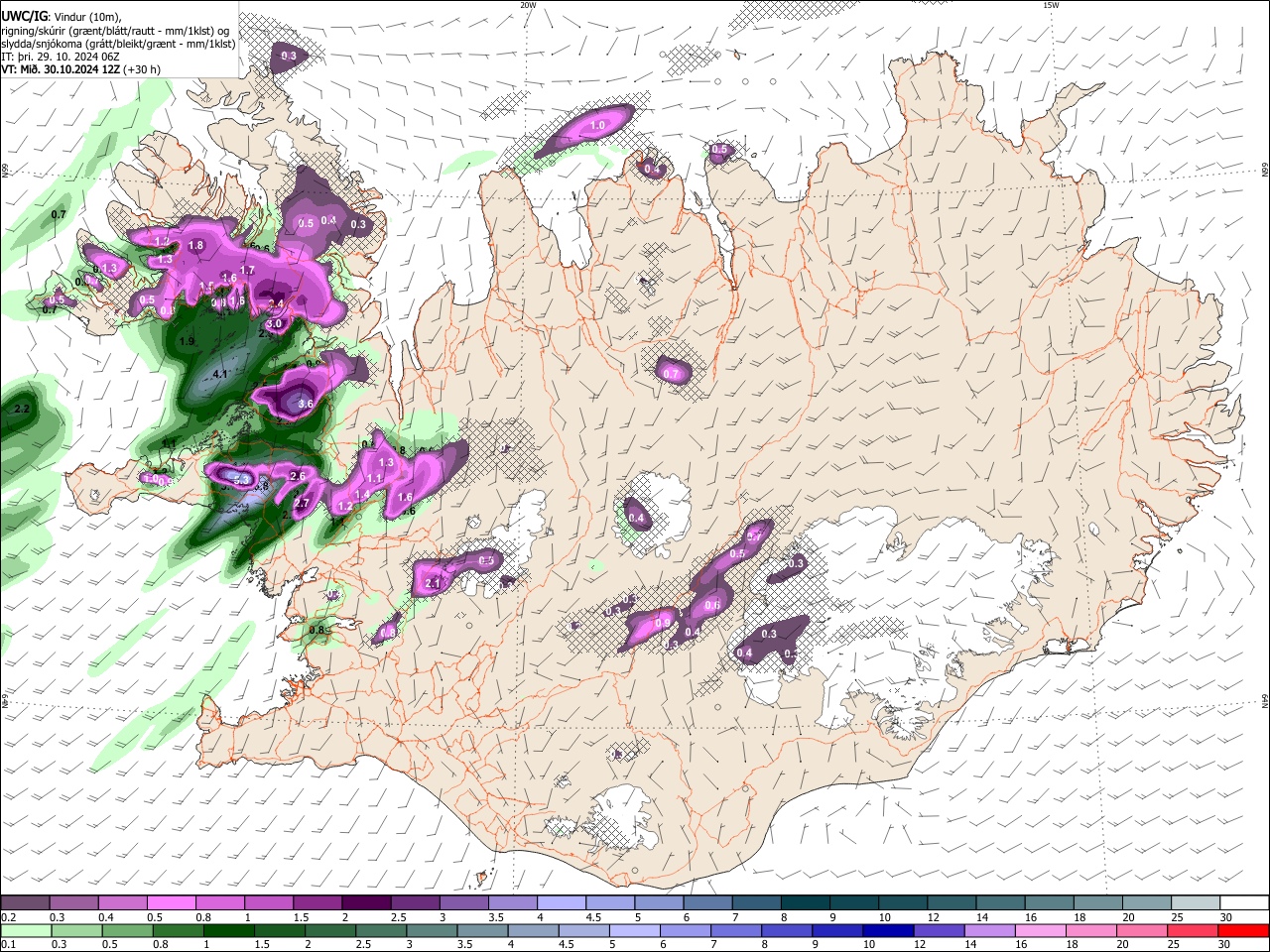
Task: Click the 1.0 snow value off the north coast
Action: coord(597,126)
